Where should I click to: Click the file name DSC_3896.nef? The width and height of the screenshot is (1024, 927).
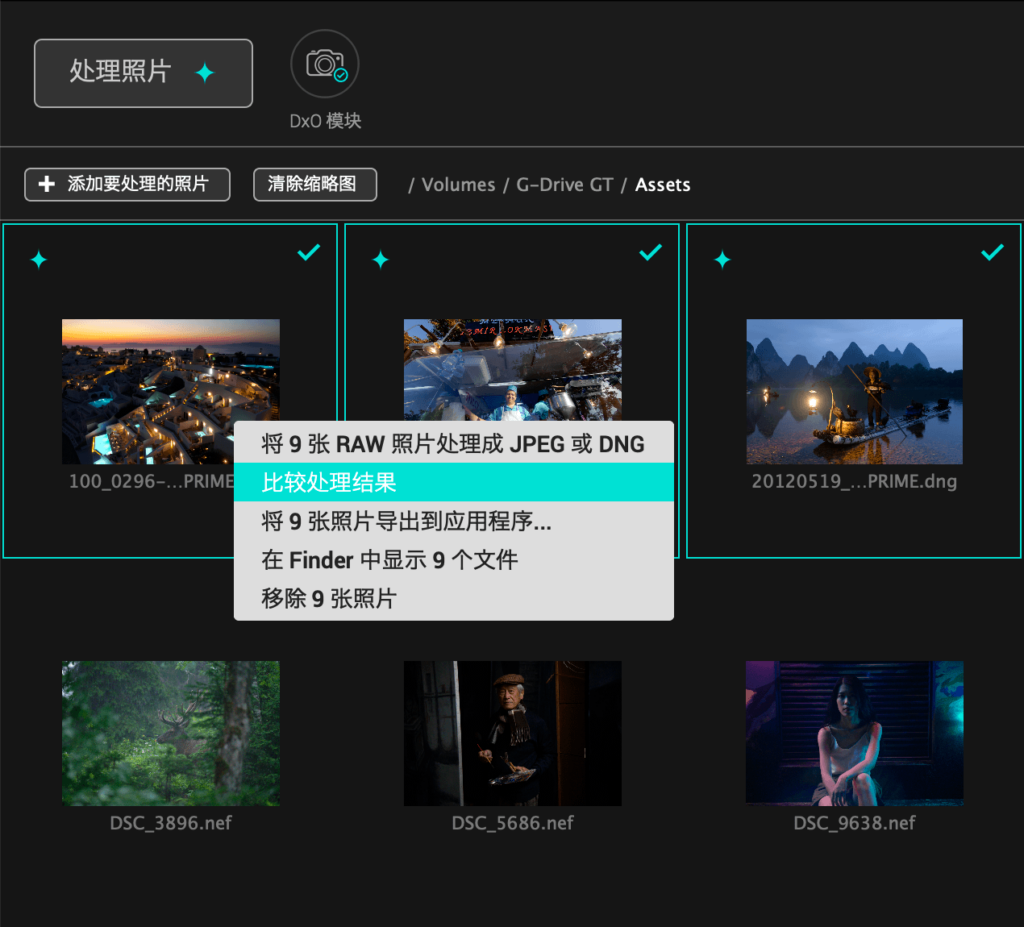click(170, 823)
